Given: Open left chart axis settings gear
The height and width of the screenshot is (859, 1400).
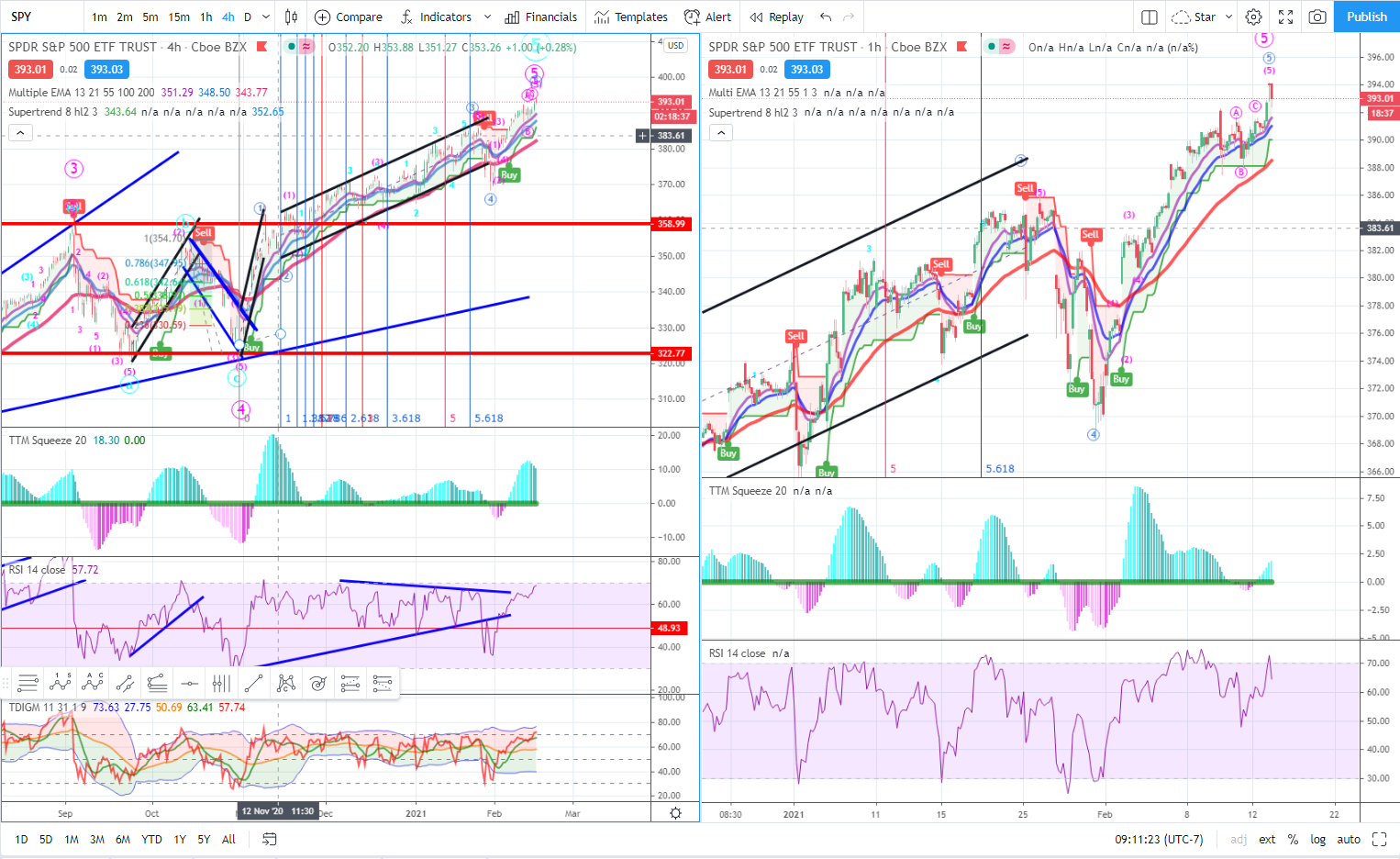Looking at the screenshot, I should (676, 813).
